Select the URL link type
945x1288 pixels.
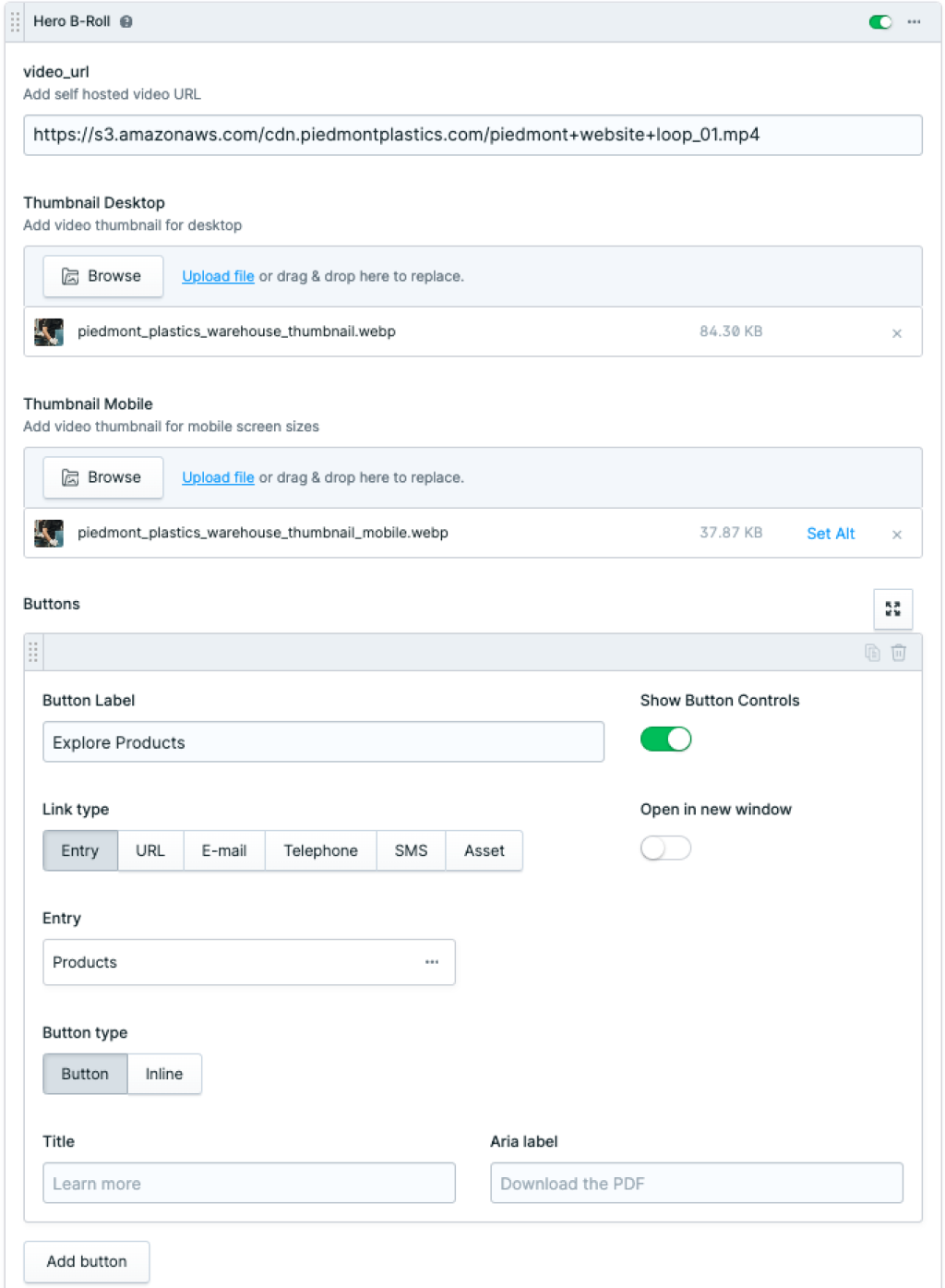(150, 850)
